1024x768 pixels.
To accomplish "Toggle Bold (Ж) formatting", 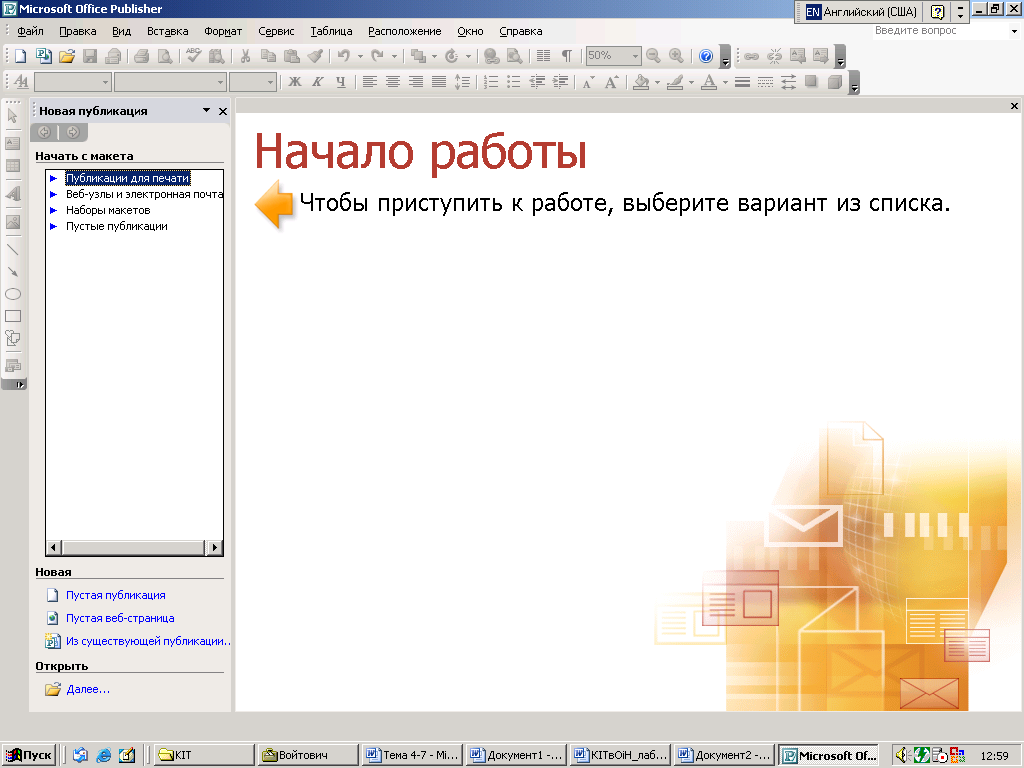I will (295, 82).
